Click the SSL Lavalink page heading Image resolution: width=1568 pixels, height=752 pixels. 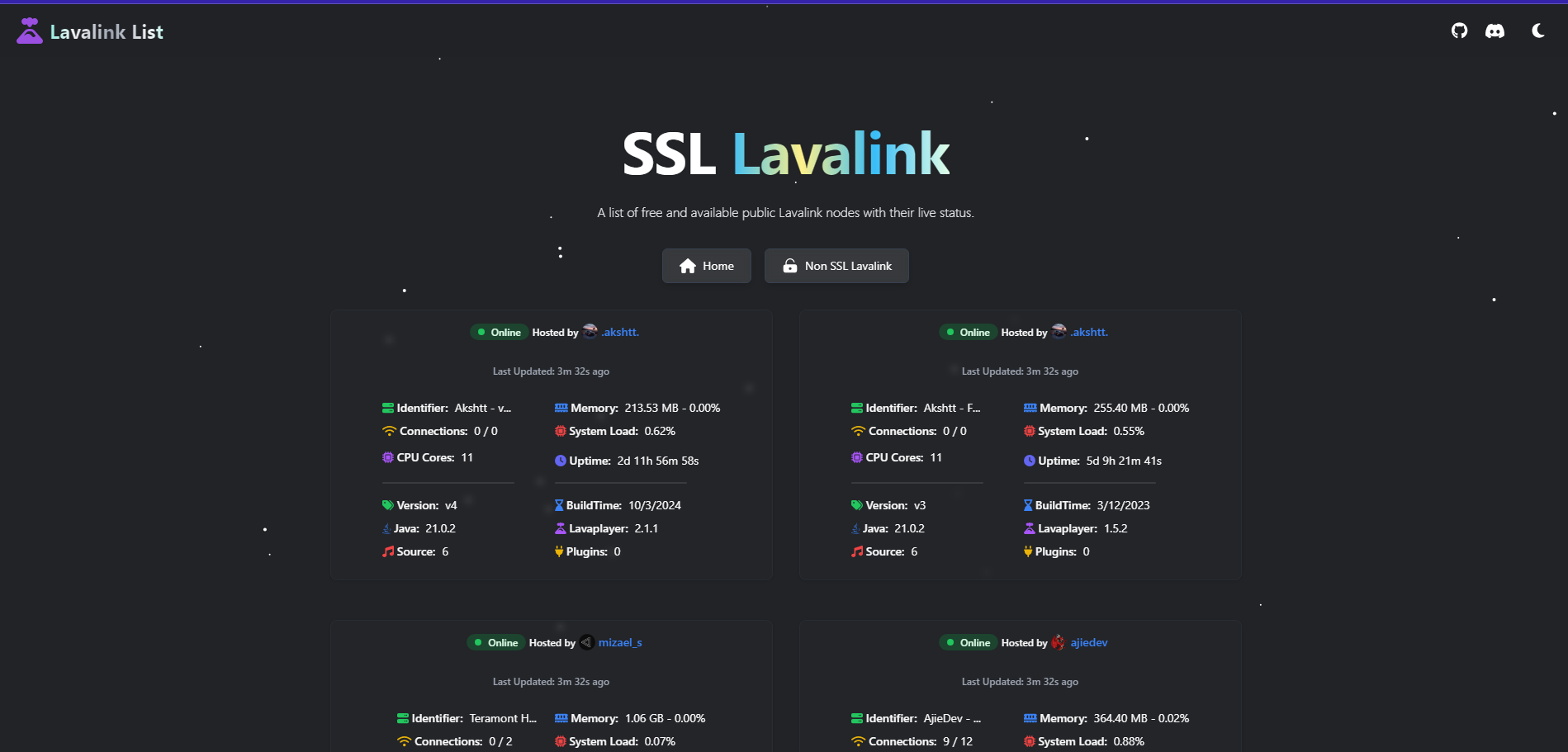pos(785,154)
